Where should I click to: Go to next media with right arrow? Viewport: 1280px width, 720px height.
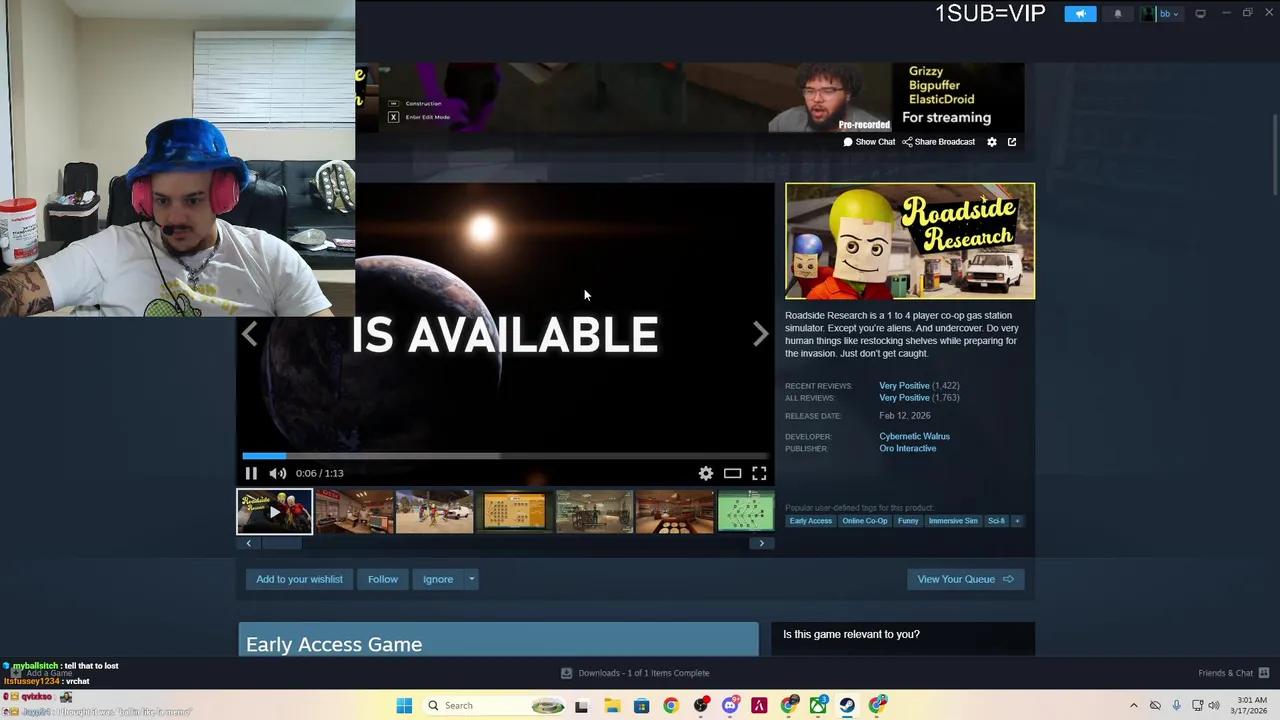(x=761, y=334)
